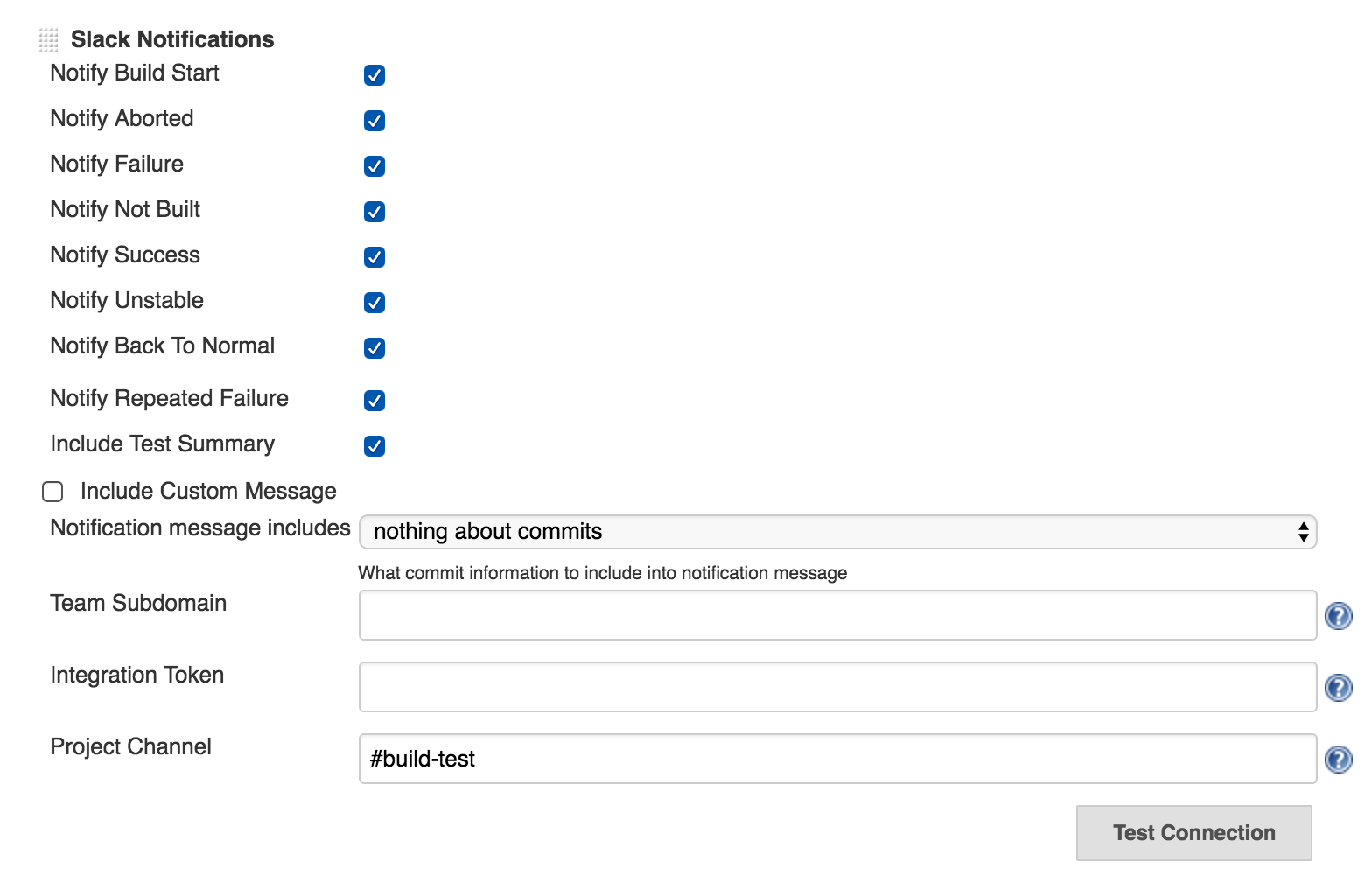1372x875 pixels.
Task: Click the Notify Aborted label
Action: (x=122, y=118)
